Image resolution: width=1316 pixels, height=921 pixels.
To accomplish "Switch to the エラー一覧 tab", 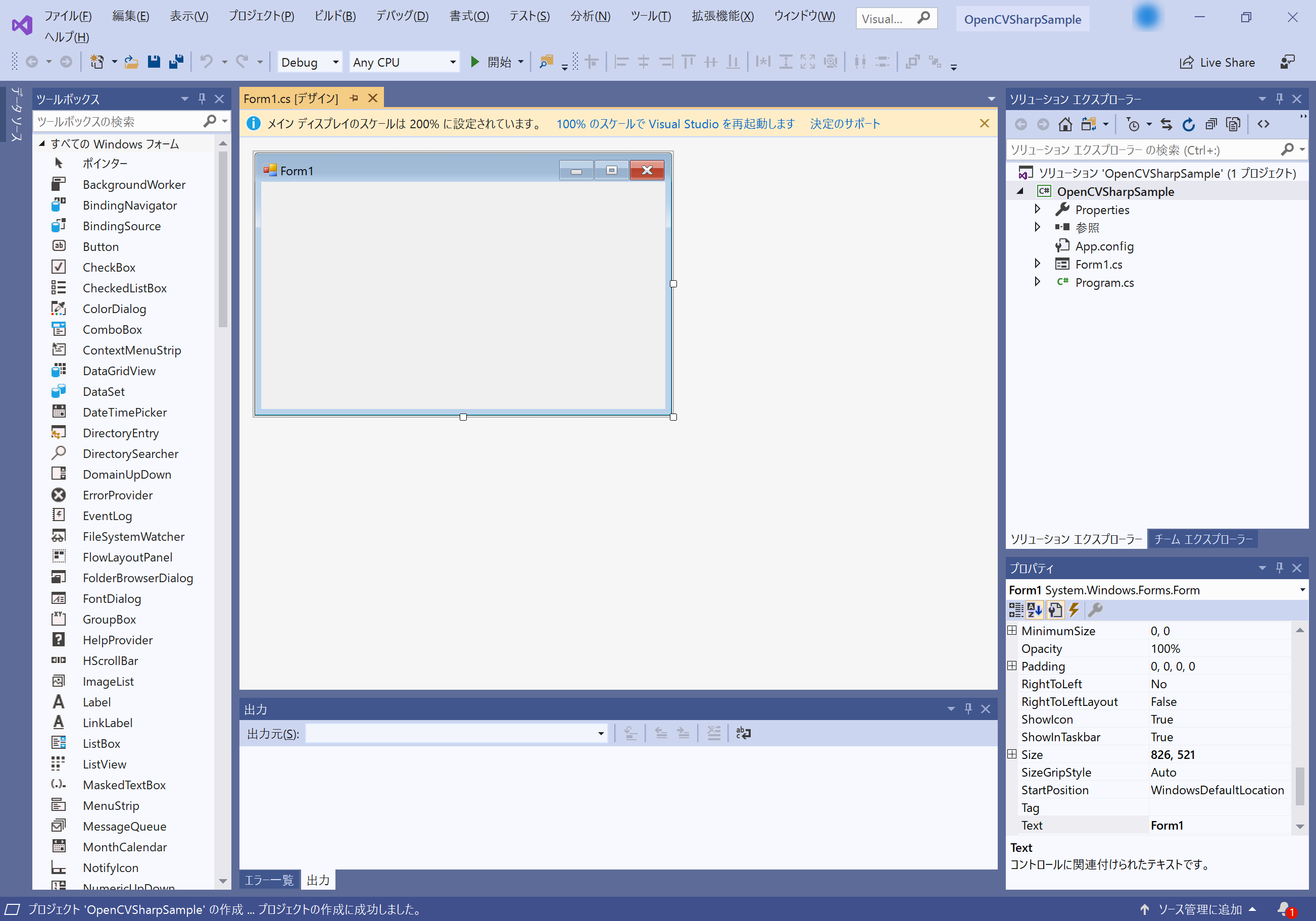I will coord(269,880).
